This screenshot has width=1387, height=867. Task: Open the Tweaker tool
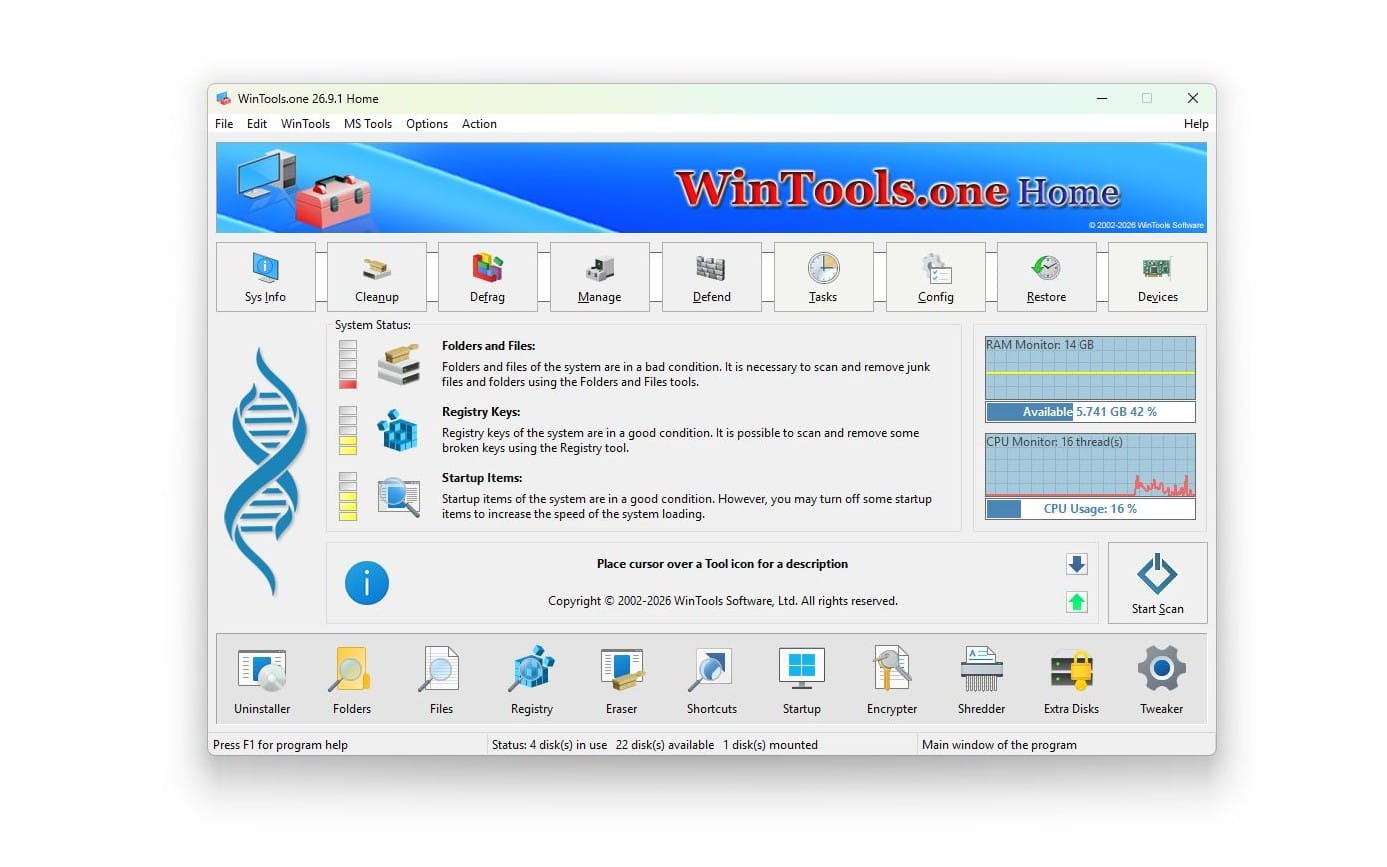tap(1162, 681)
